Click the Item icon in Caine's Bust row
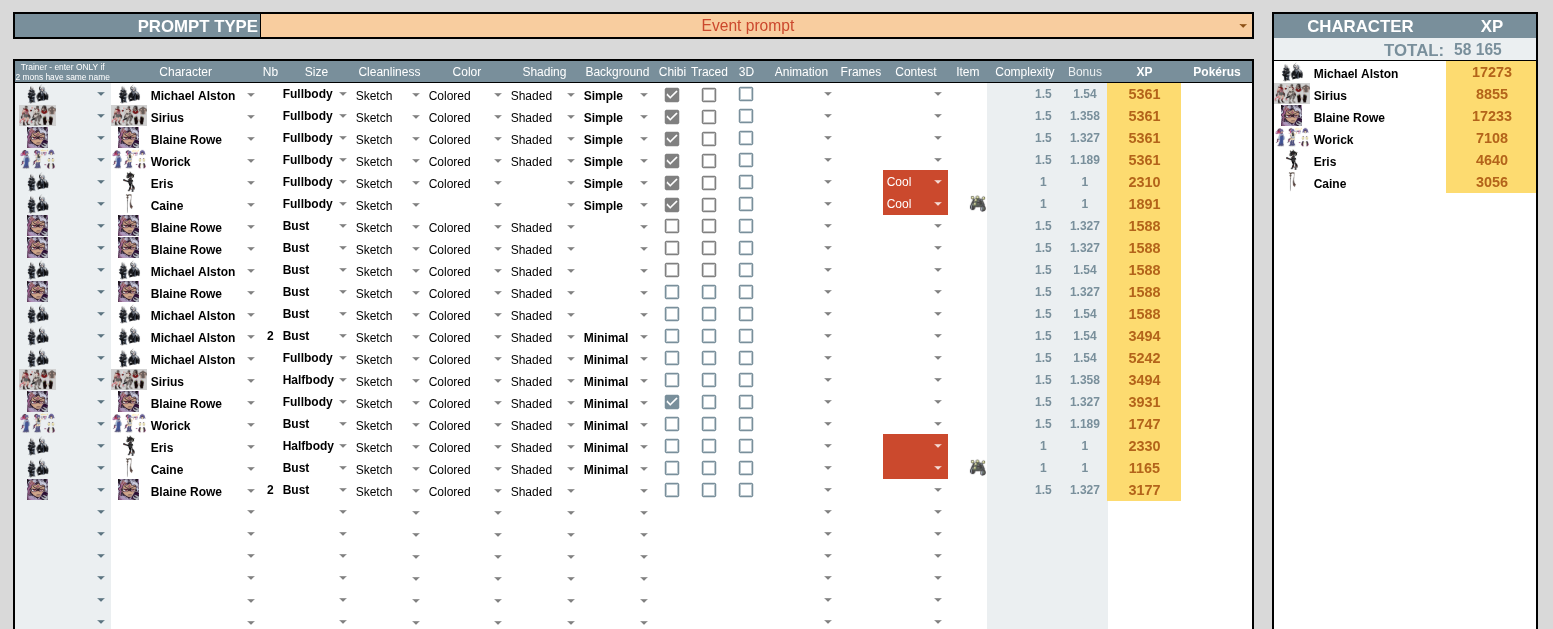1553x629 pixels. tap(977, 468)
